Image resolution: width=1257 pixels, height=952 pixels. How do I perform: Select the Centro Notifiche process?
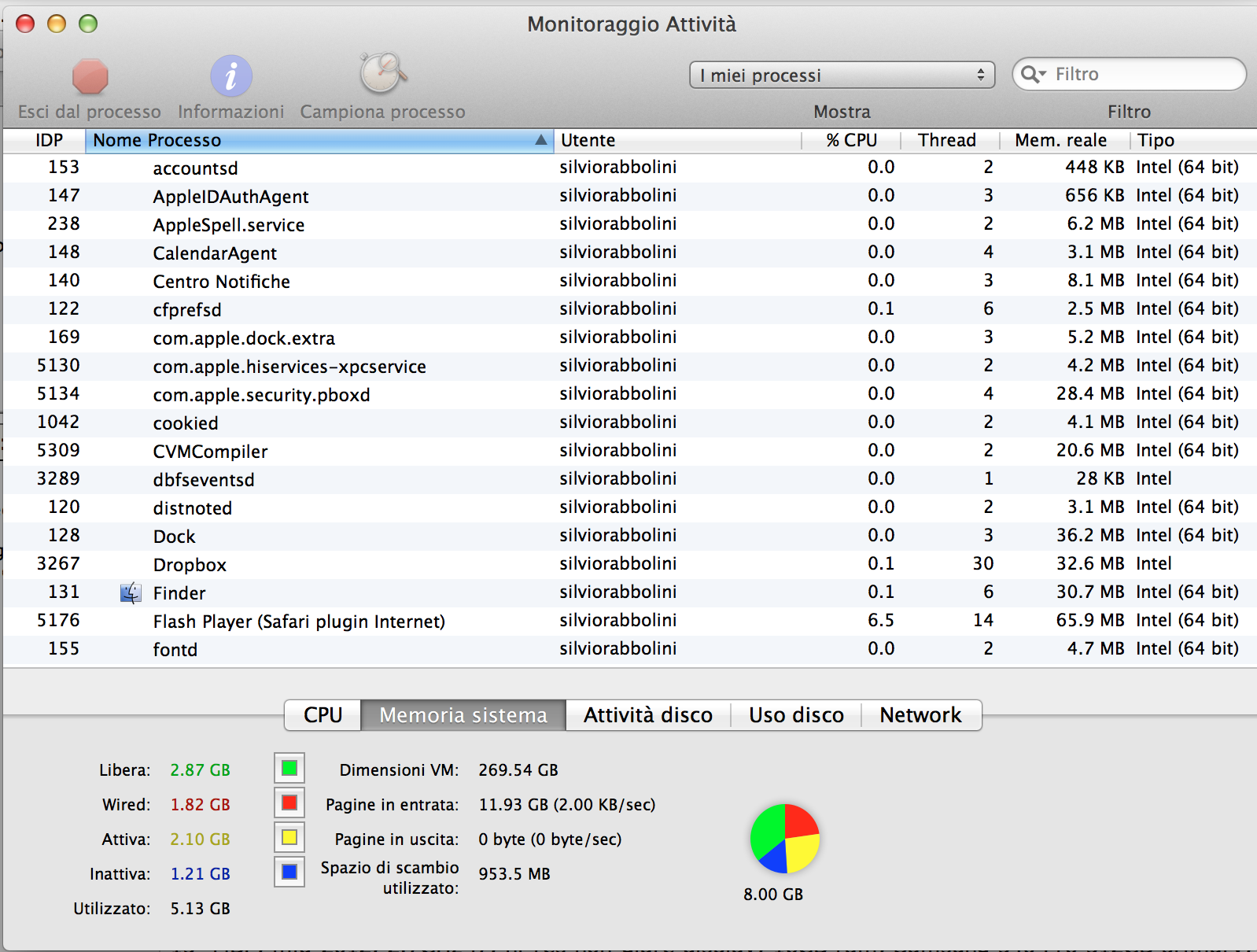[x=629, y=281]
